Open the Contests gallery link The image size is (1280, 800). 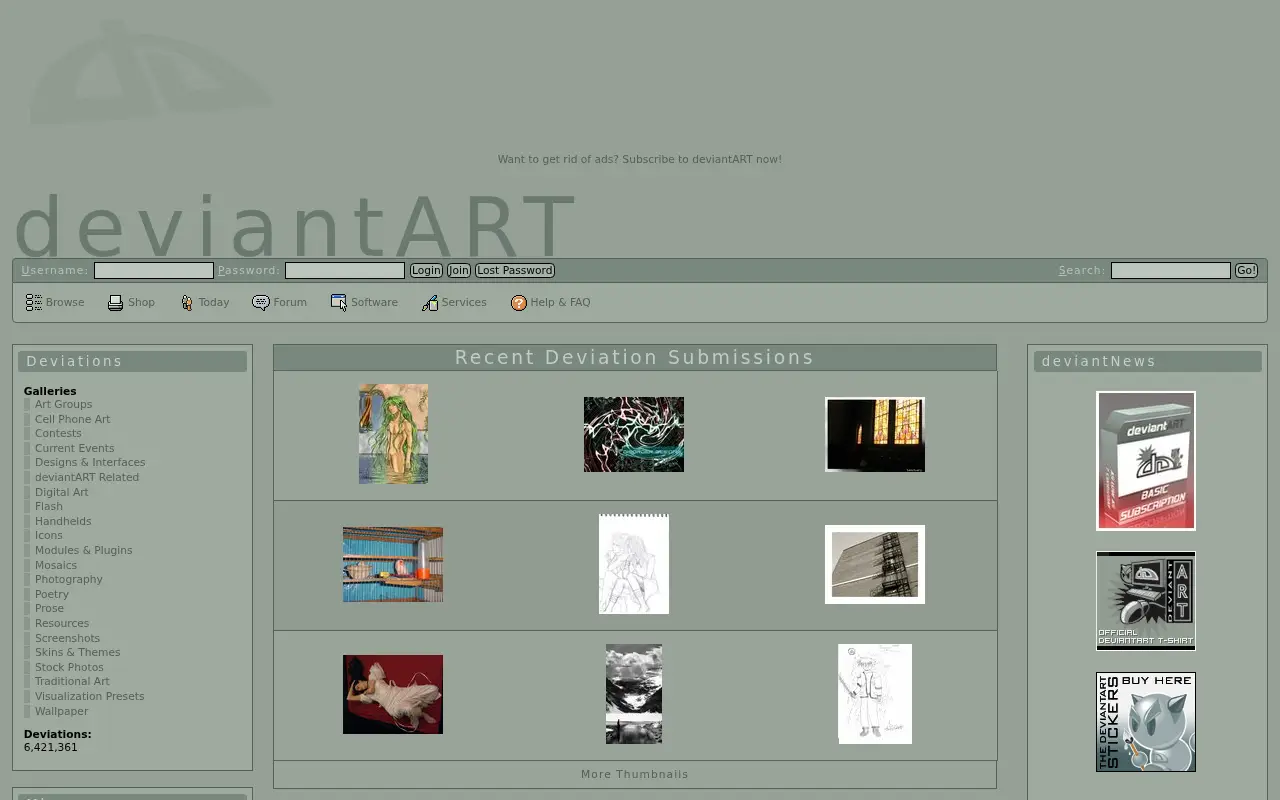58,433
